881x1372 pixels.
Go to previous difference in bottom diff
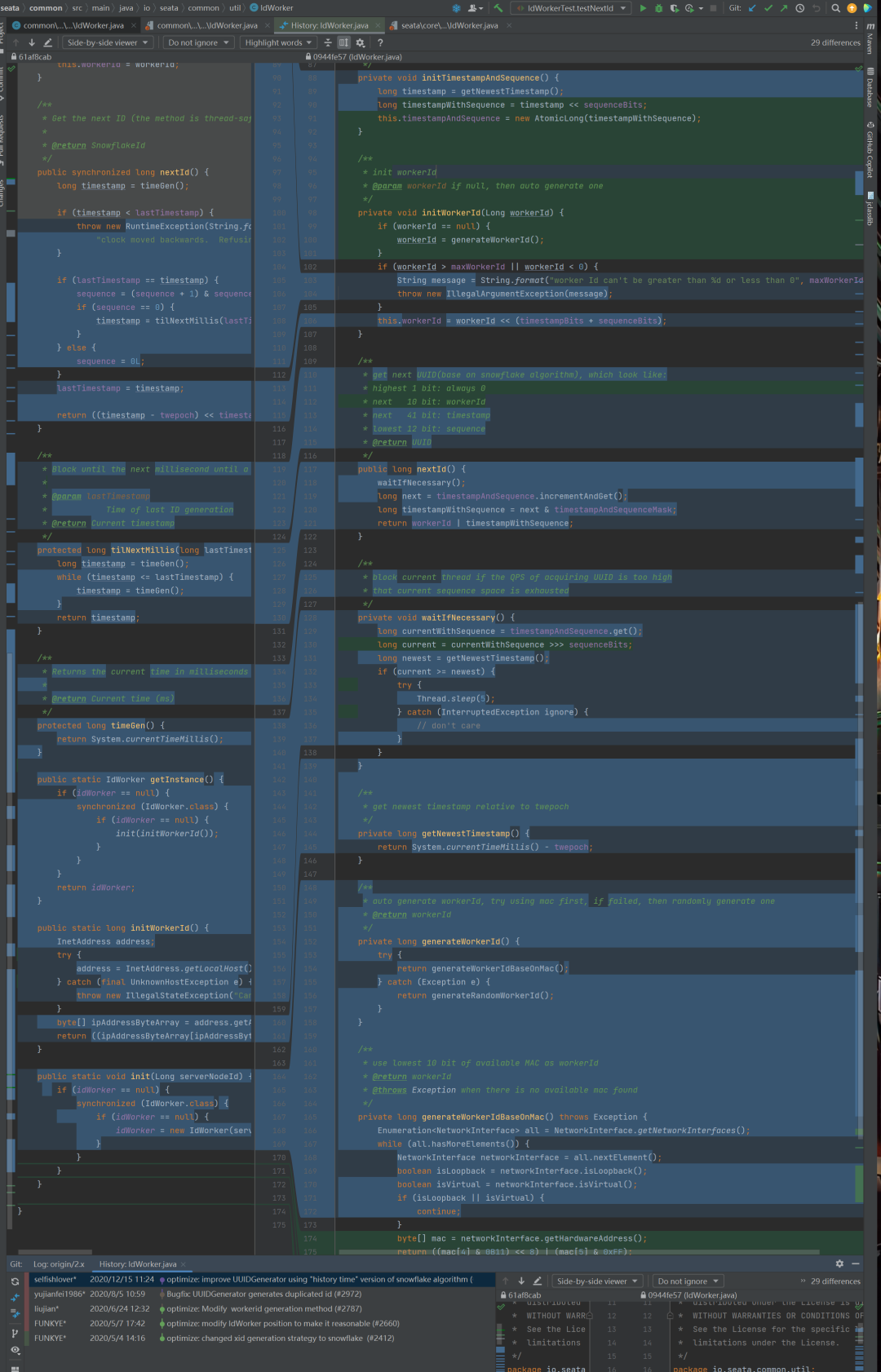point(506,1281)
